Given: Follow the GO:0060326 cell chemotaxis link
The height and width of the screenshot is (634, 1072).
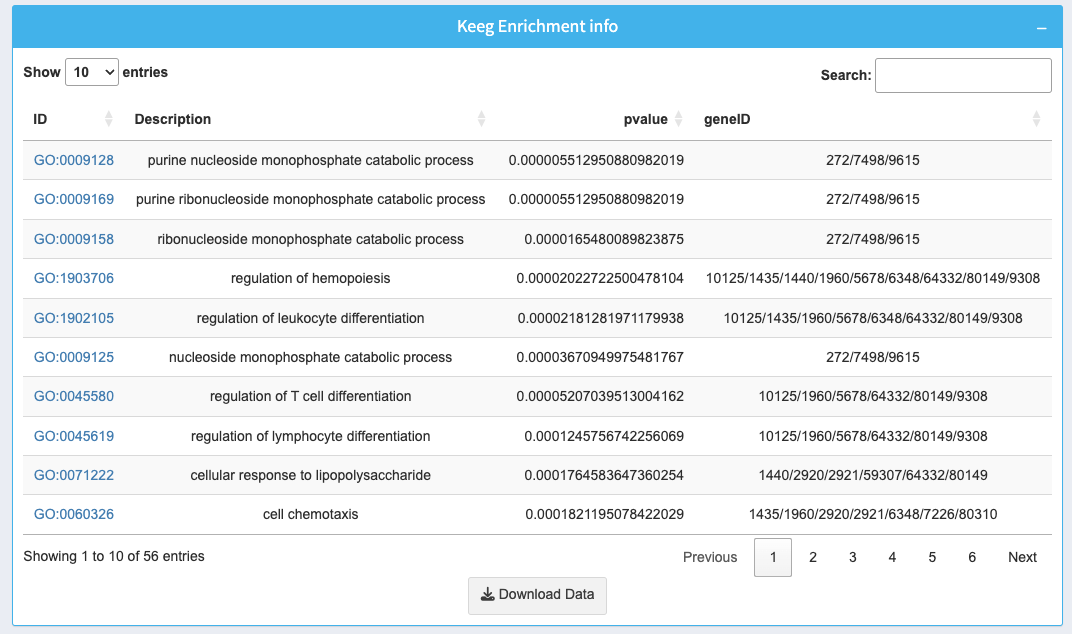Looking at the screenshot, I should pyautogui.click(x=74, y=514).
